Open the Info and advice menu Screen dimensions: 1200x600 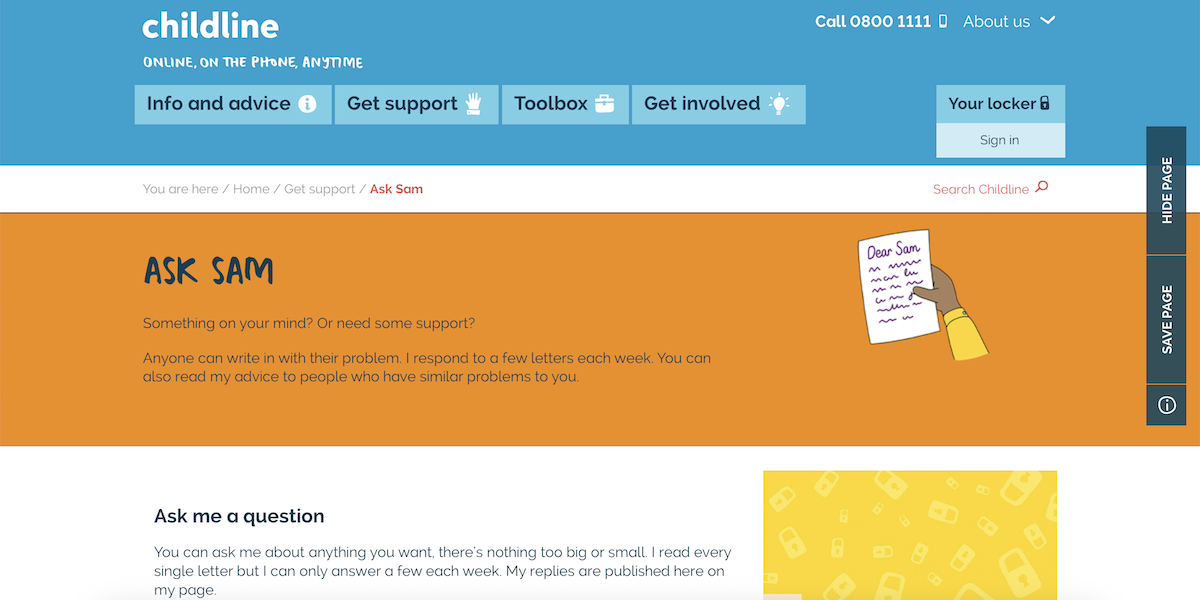(x=219, y=104)
